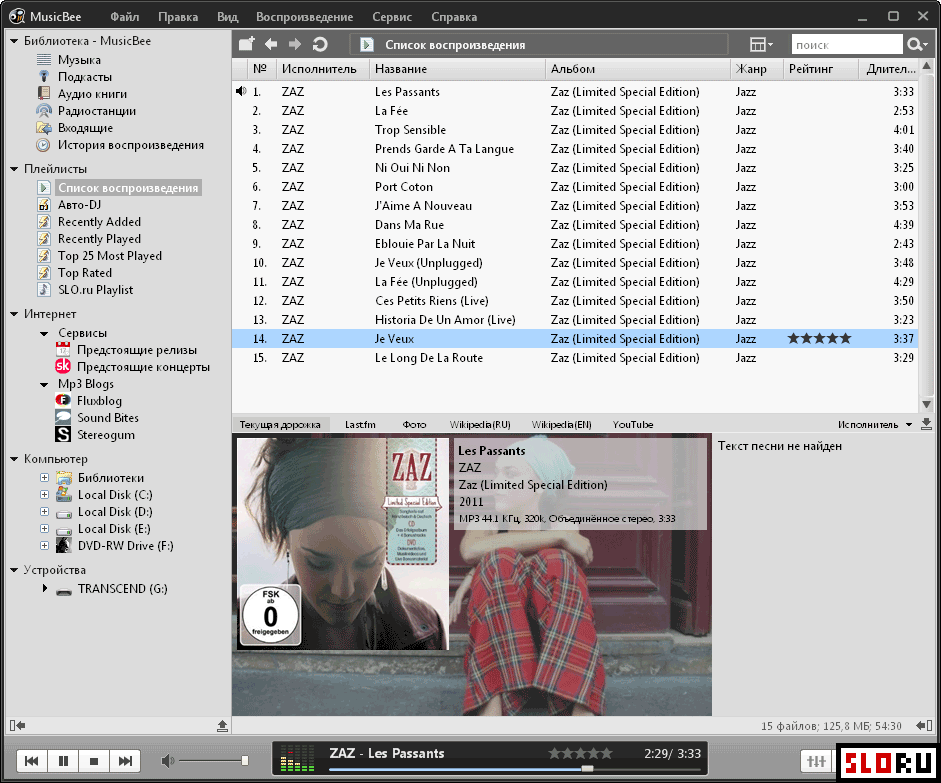Collapse the Интернет section
Viewport: 941px width, 783px height.
pyautogui.click(x=14, y=314)
